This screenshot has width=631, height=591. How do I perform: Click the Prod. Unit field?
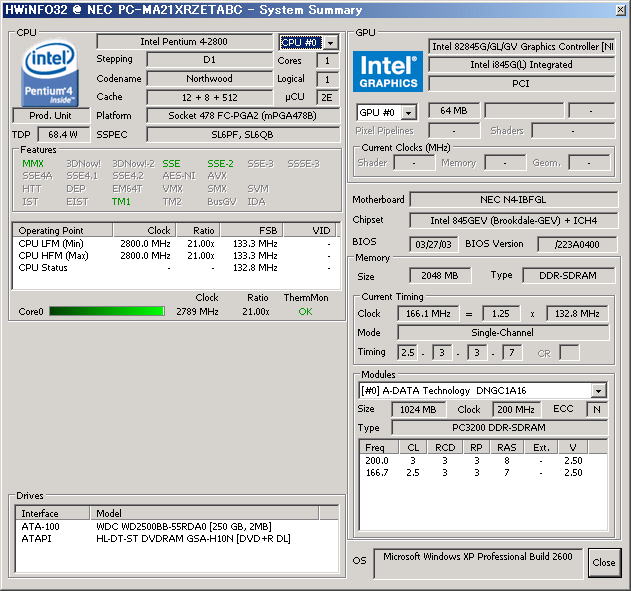(x=51, y=116)
